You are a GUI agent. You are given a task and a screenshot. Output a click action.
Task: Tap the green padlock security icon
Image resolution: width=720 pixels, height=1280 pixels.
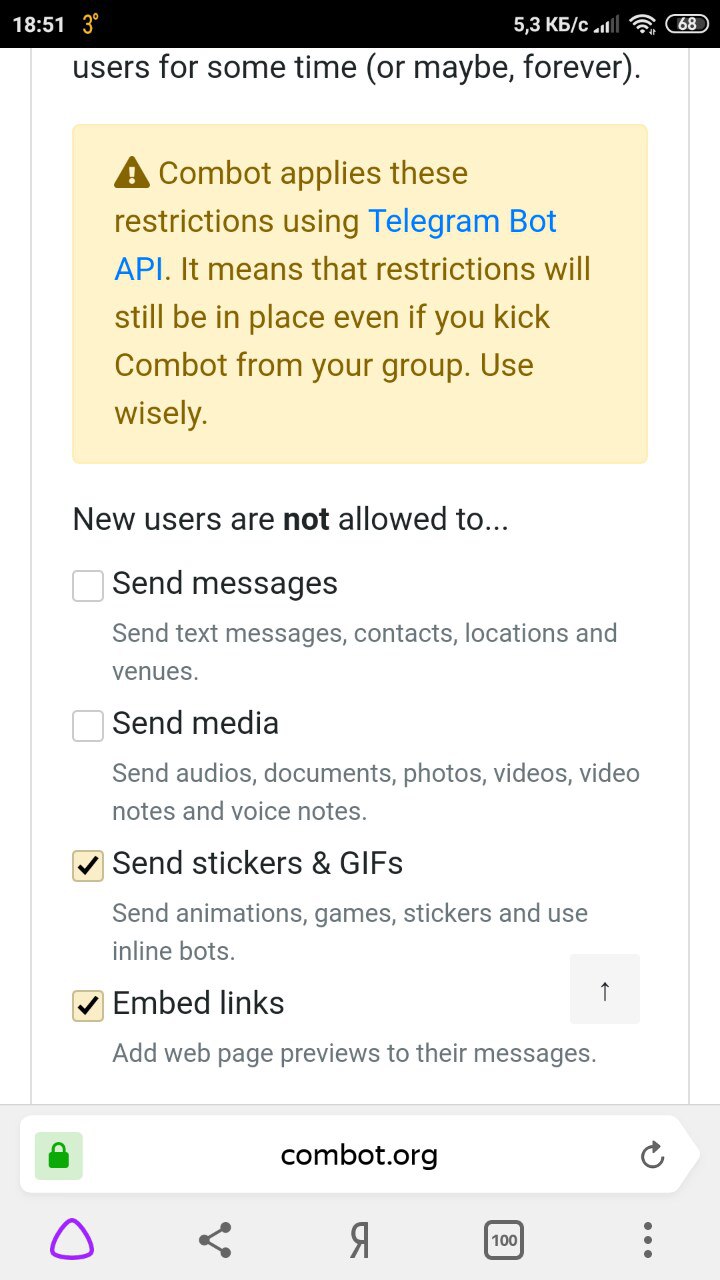tap(59, 1156)
